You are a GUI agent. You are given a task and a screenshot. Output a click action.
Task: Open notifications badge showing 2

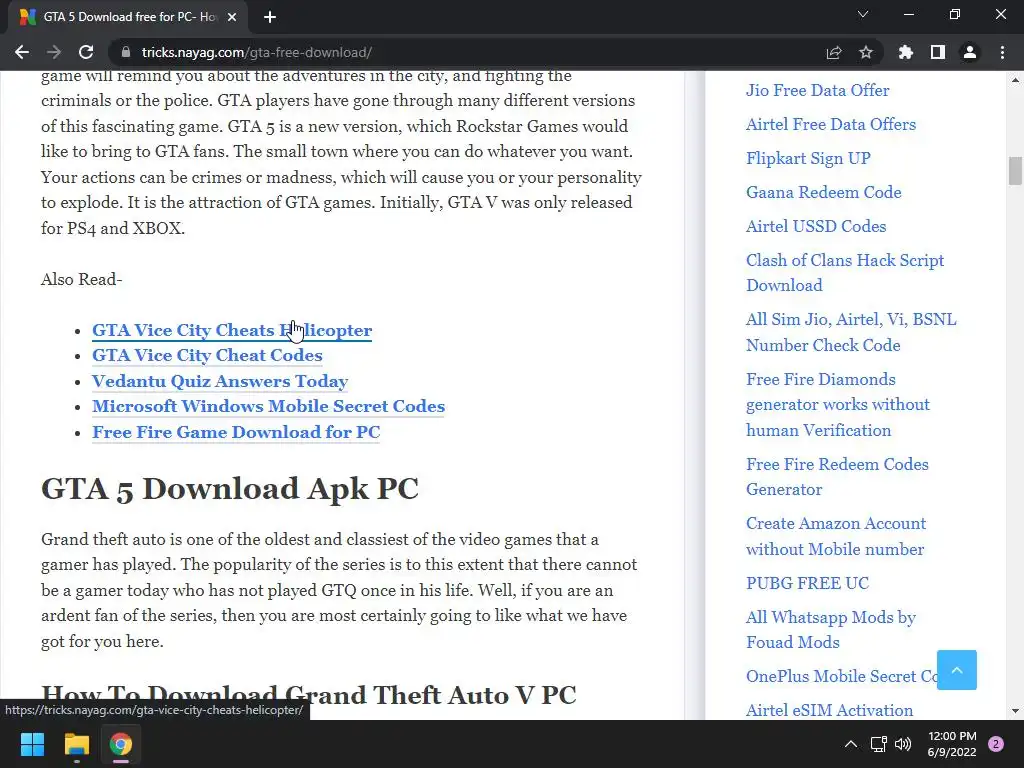pos(996,744)
